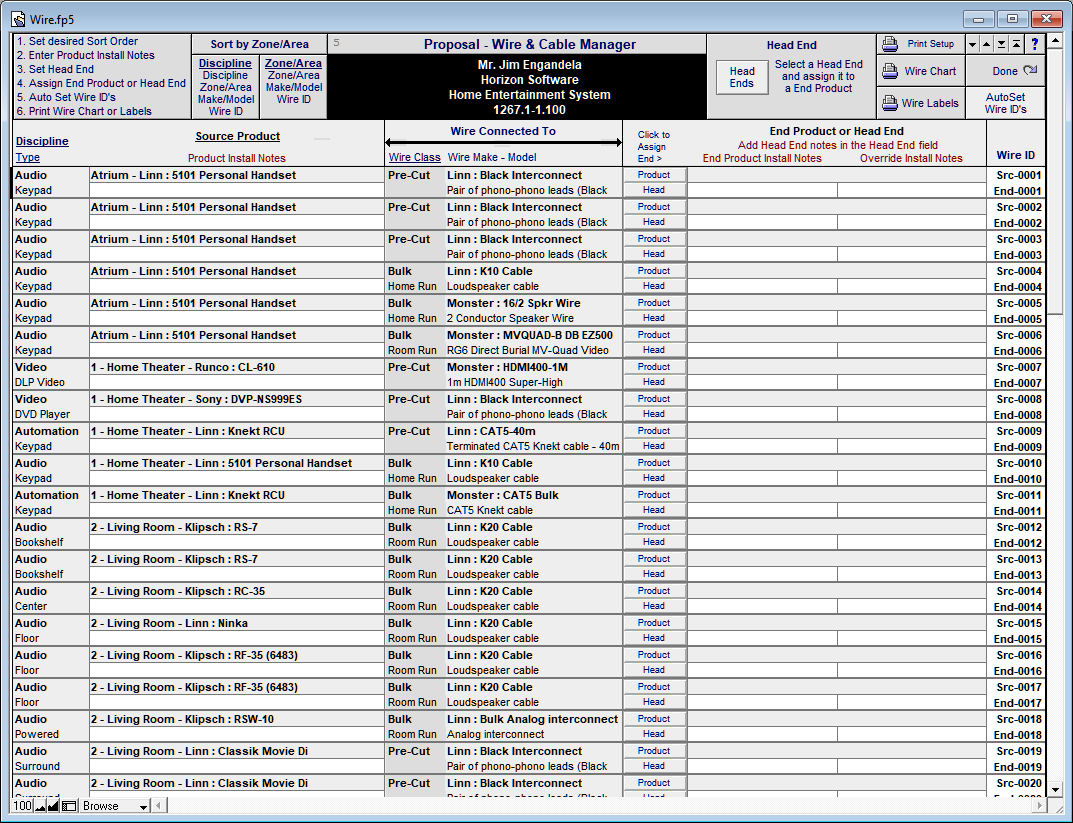This screenshot has height=823, width=1073.
Task: Sort by Discipline column header link
Action: pos(225,63)
